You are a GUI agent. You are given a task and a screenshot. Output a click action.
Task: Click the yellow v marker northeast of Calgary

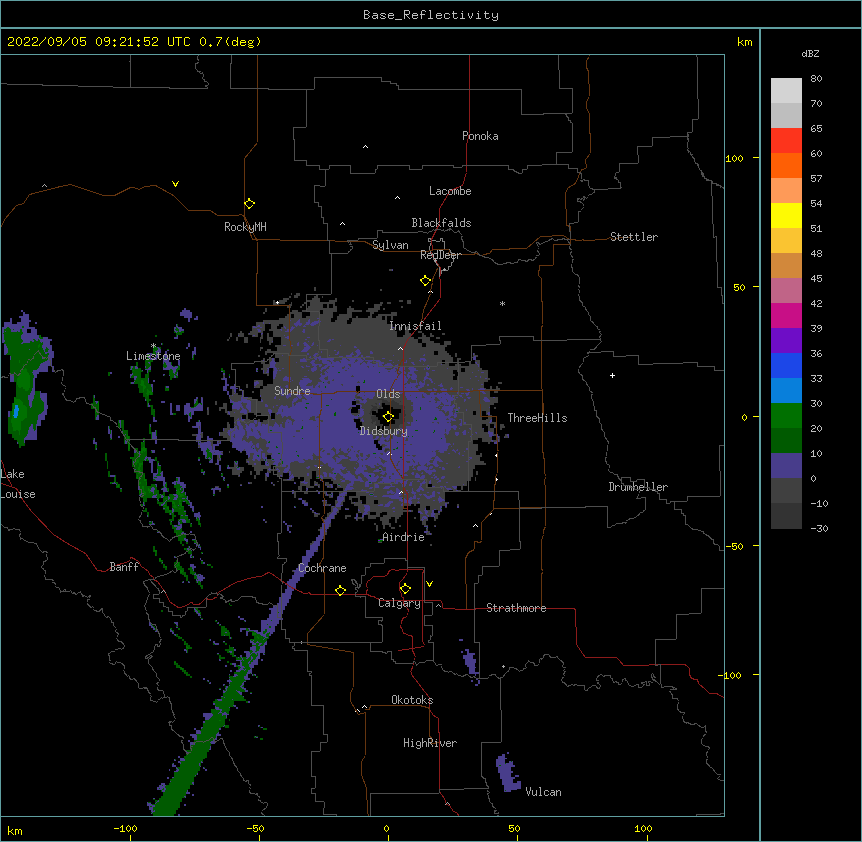coord(429,584)
